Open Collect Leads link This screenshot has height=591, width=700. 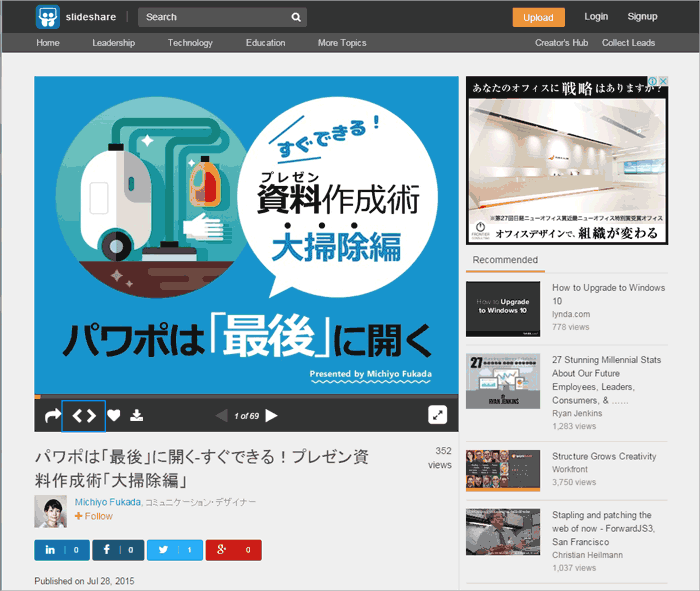tap(628, 43)
